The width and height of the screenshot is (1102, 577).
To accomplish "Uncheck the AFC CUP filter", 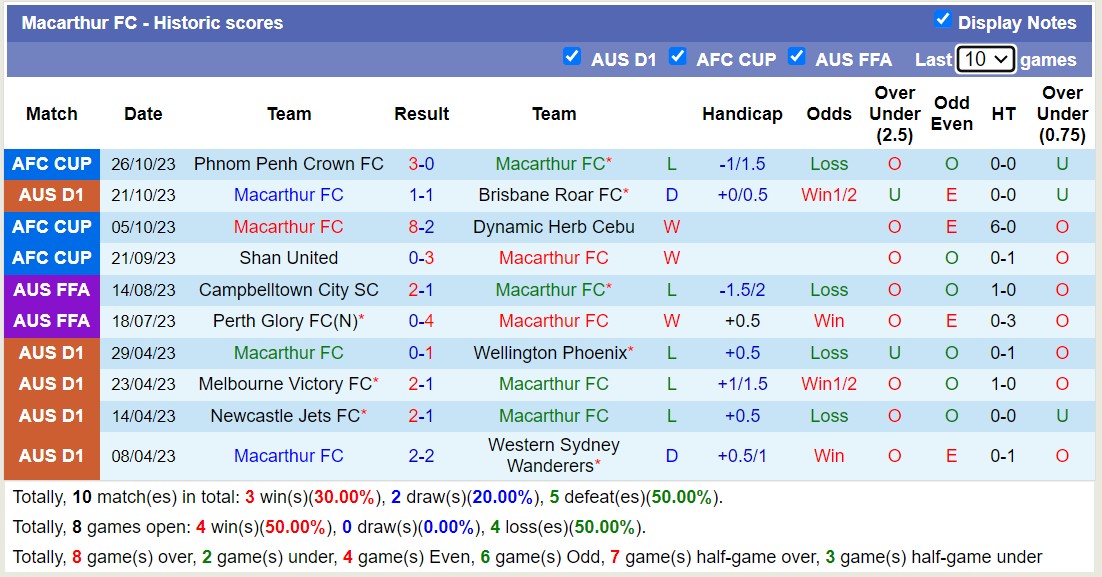I will coord(678,57).
